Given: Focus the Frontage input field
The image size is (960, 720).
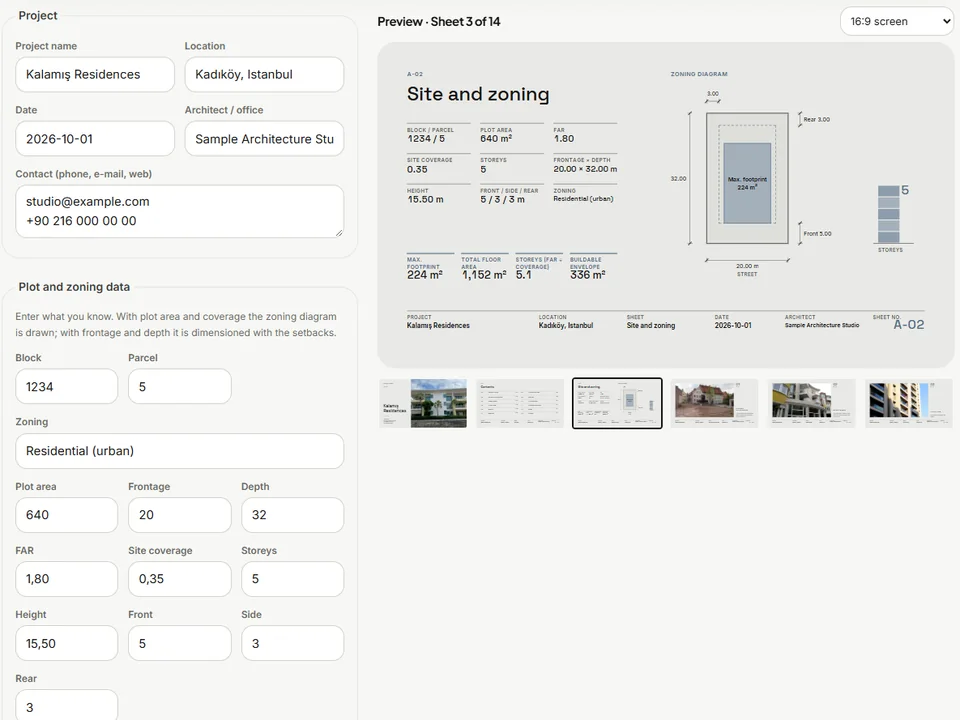Looking at the screenshot, I should [180, 515].
